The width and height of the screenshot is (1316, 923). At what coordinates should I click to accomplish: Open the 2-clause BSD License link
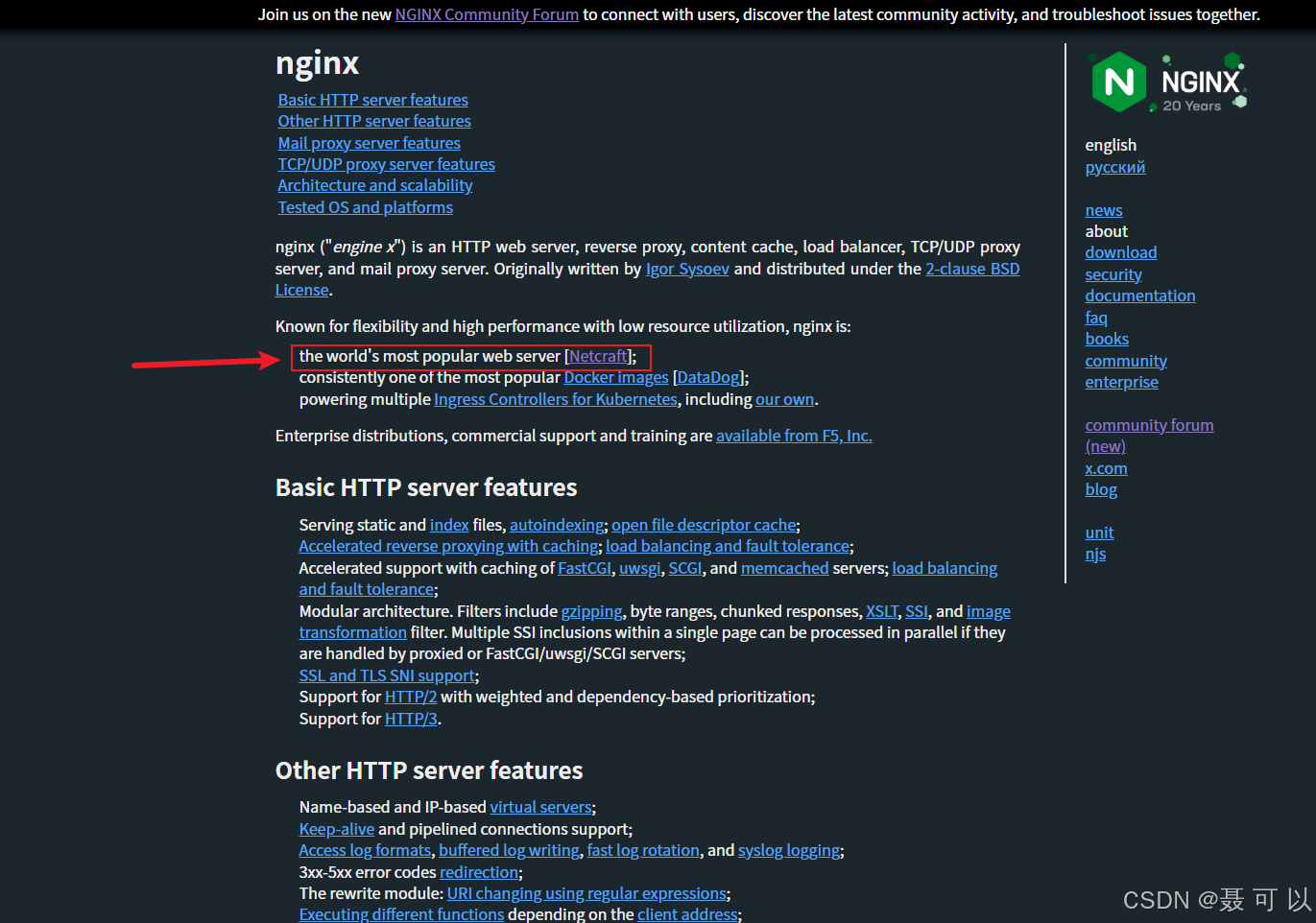click(972, 269)
